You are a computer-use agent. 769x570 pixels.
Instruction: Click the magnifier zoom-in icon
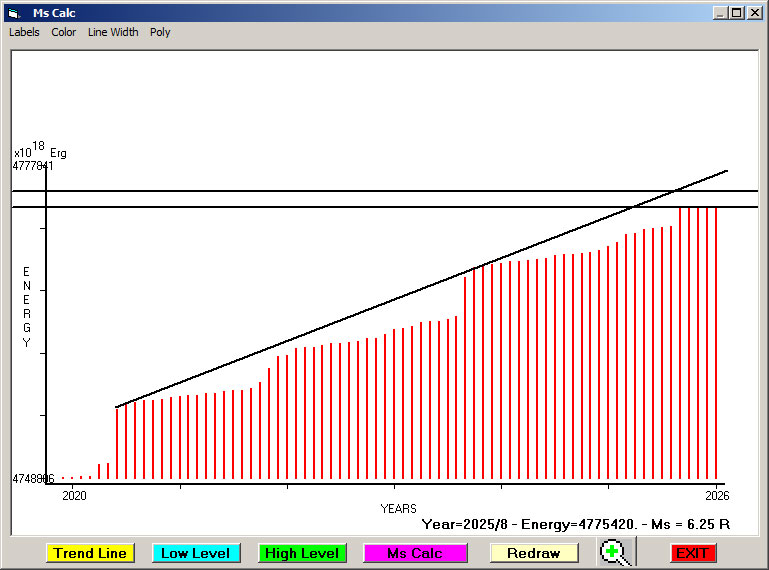(617, 552)
